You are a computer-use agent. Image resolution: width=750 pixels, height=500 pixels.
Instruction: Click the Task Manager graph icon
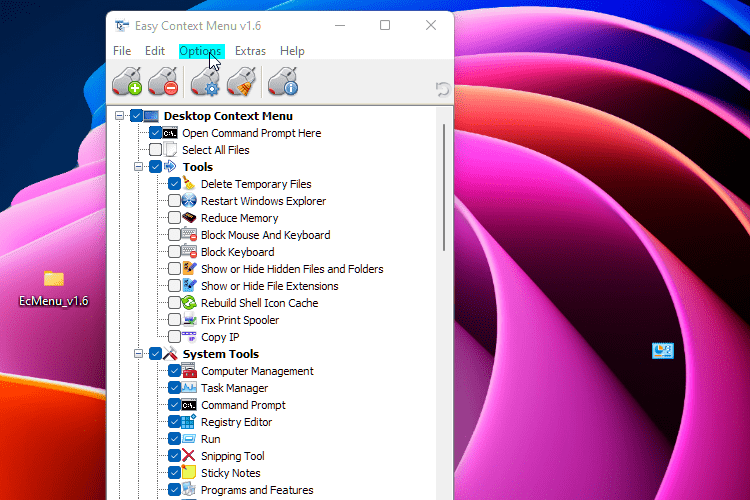coord(189,388)
